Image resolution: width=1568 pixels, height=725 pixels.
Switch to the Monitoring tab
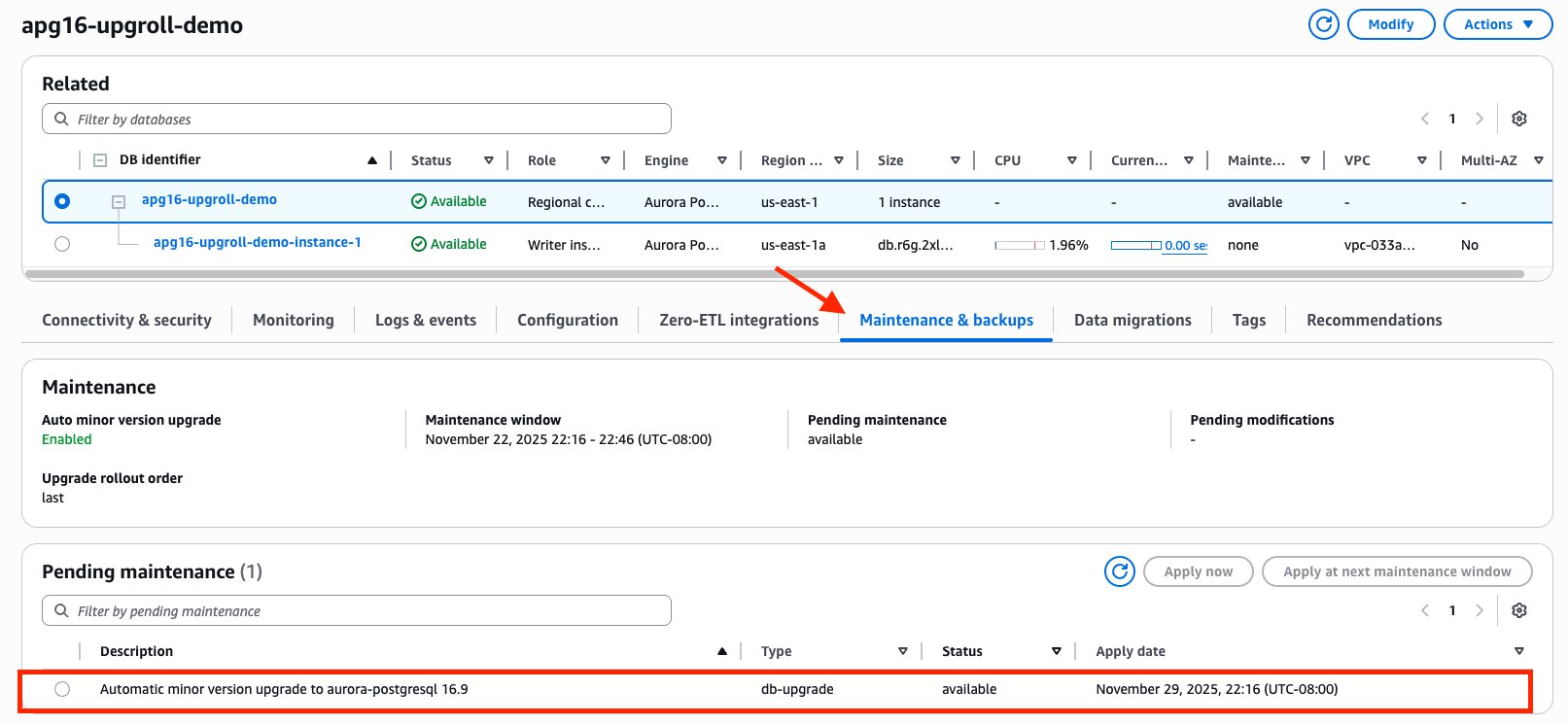(293, 320)
